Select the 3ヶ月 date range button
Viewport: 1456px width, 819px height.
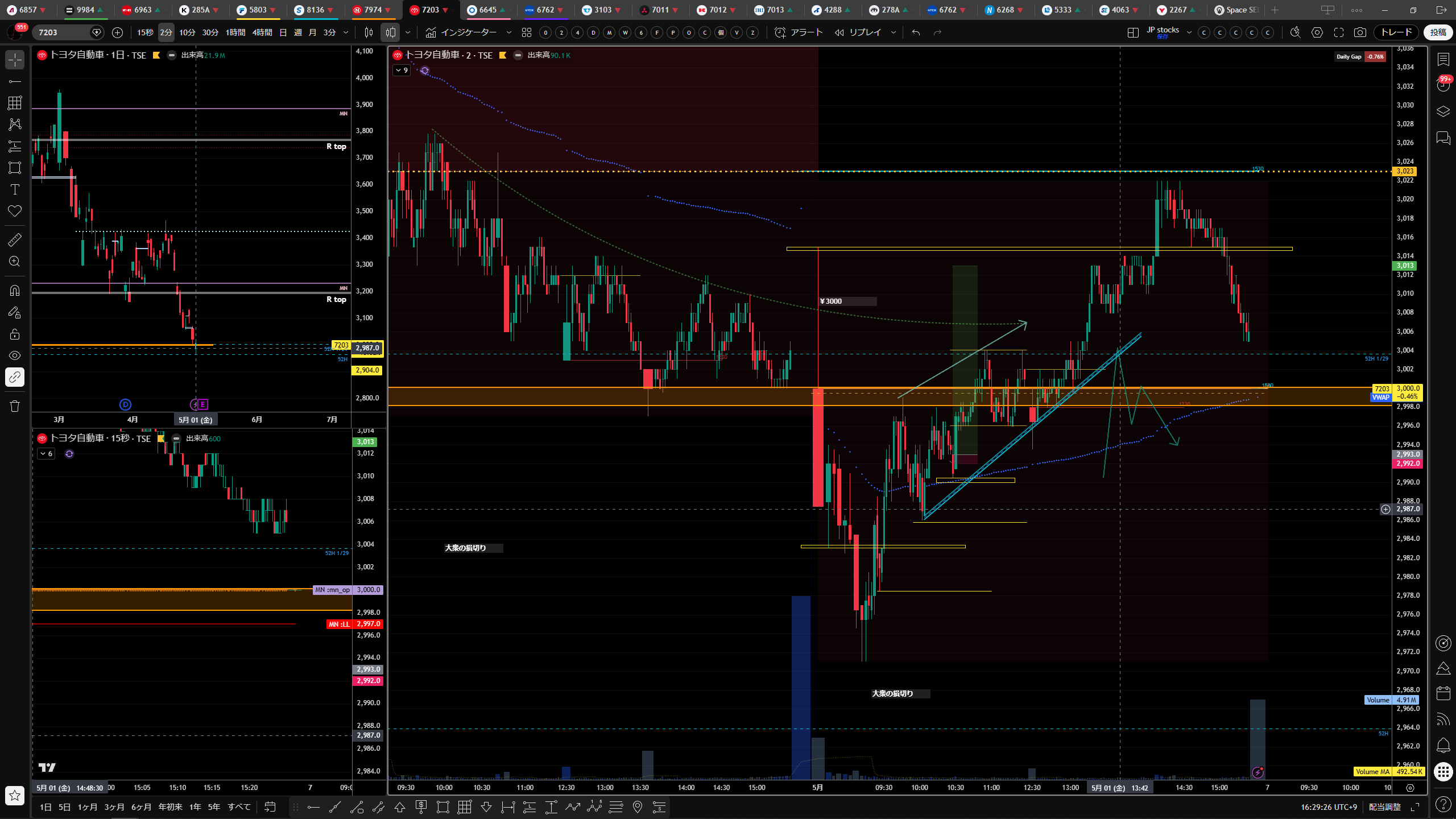114,807
